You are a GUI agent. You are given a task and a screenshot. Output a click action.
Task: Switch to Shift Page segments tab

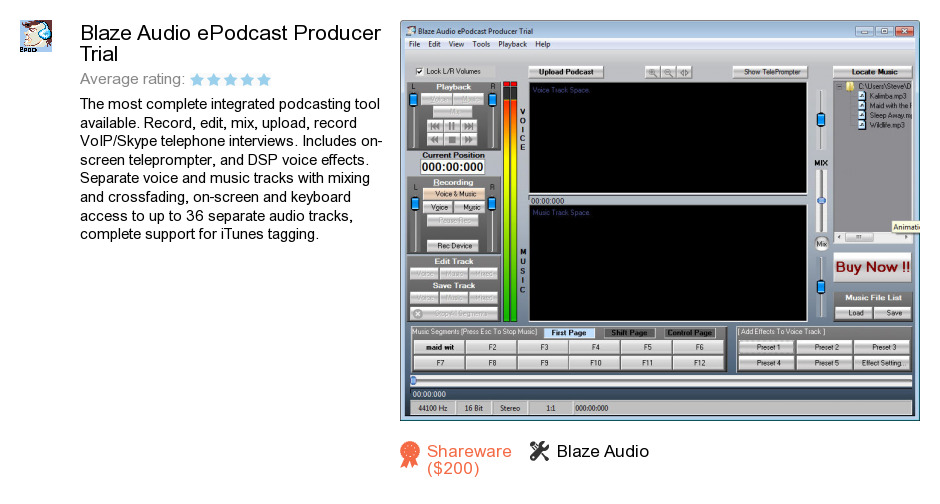[629, 333]
